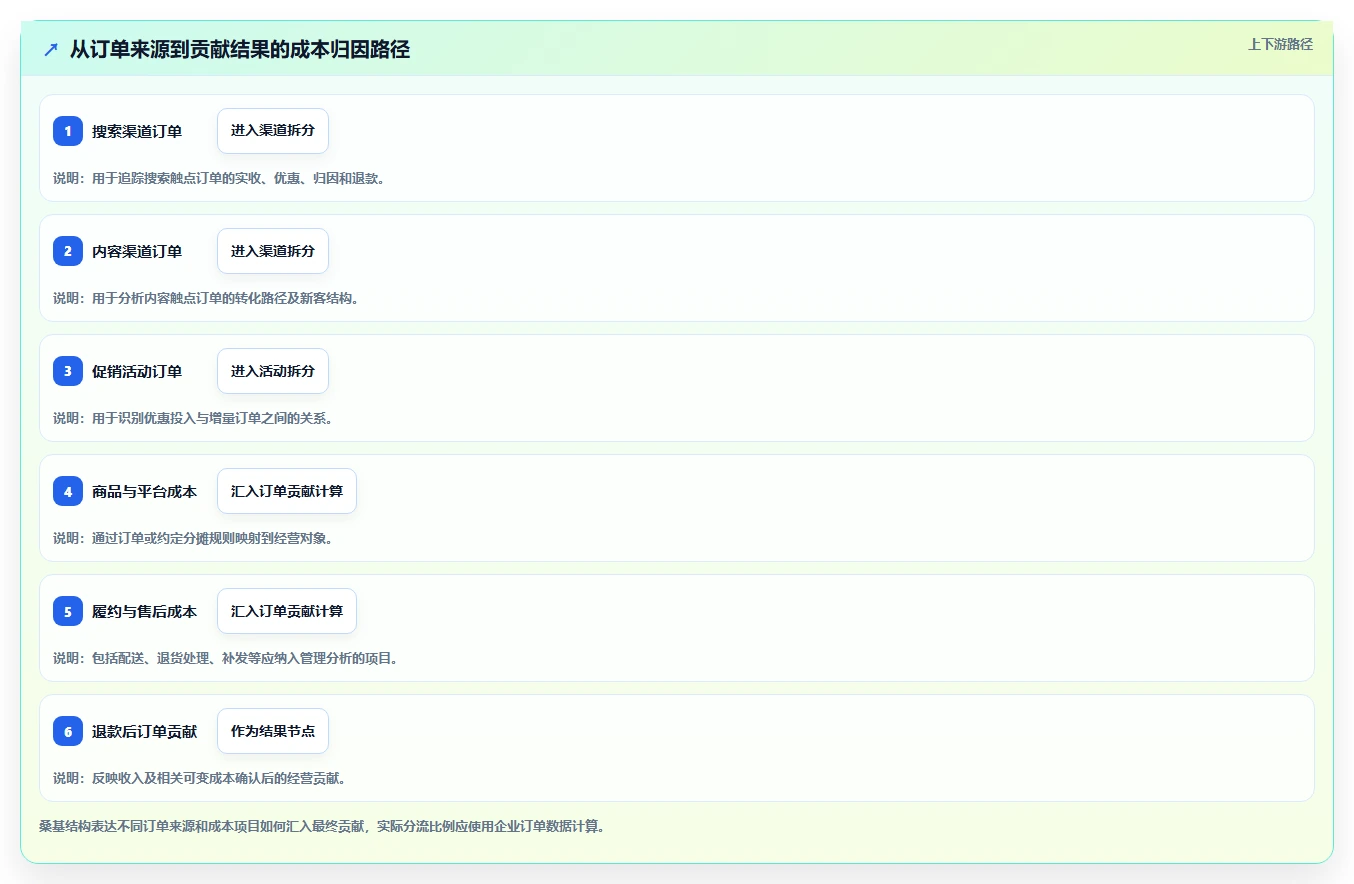Select the 搜索渠道订单 label

pos(137,131)
